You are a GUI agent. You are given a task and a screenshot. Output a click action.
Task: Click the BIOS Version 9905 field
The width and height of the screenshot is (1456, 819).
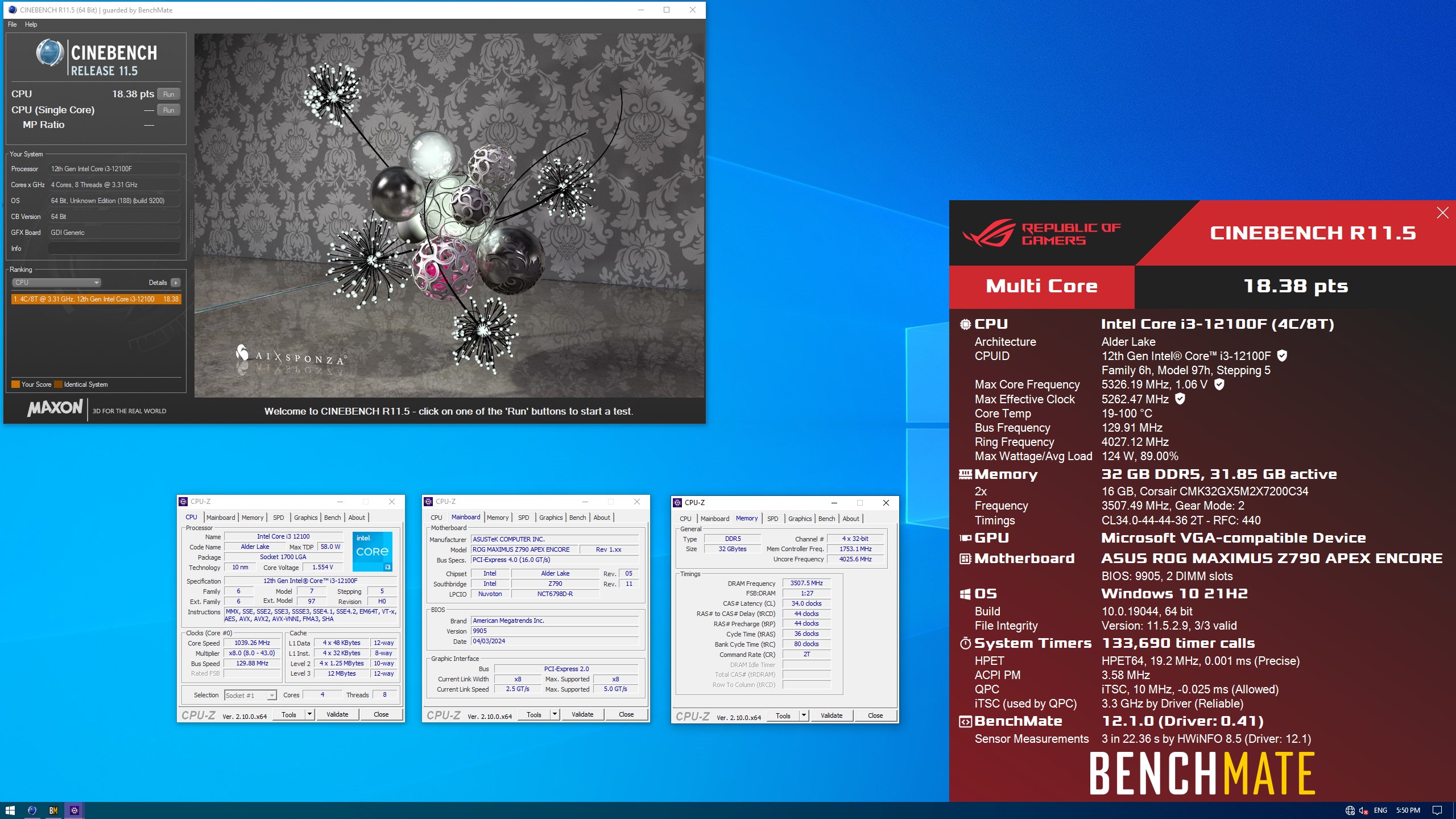pos(555,631)
